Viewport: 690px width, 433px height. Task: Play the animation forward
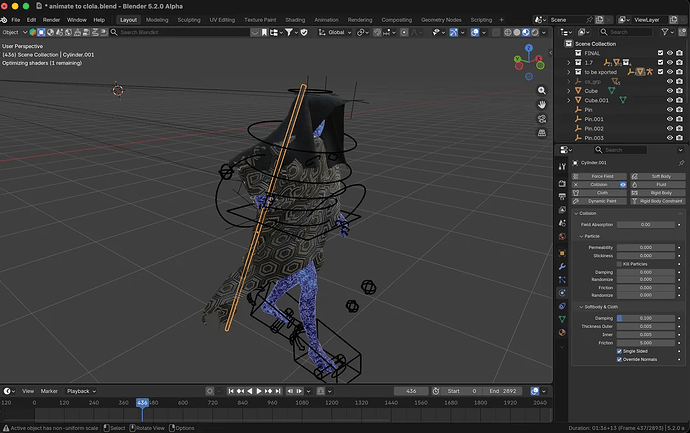coord(259,391)
